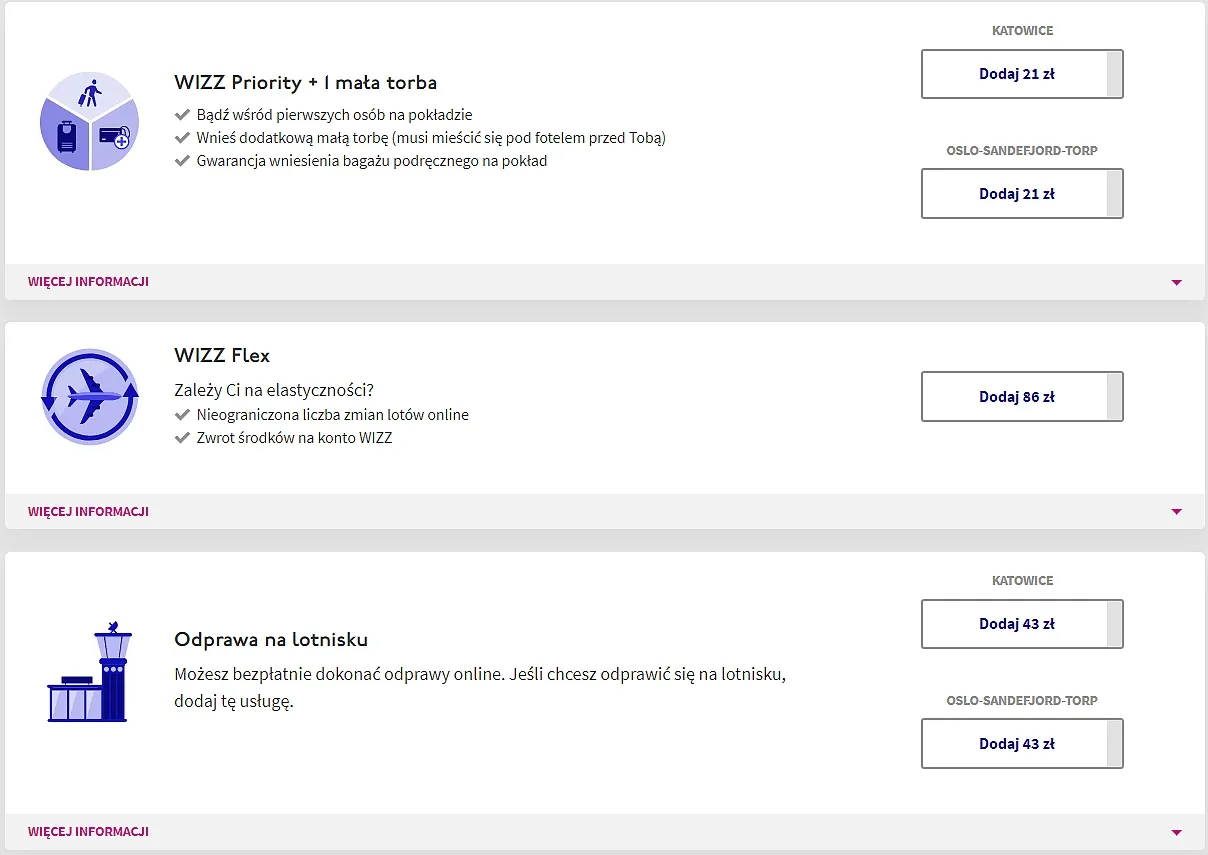1208x855 pixels.
Task: Open 'Więcej informacji' under Odprawa na lotnisku
Action: [88, 832]
